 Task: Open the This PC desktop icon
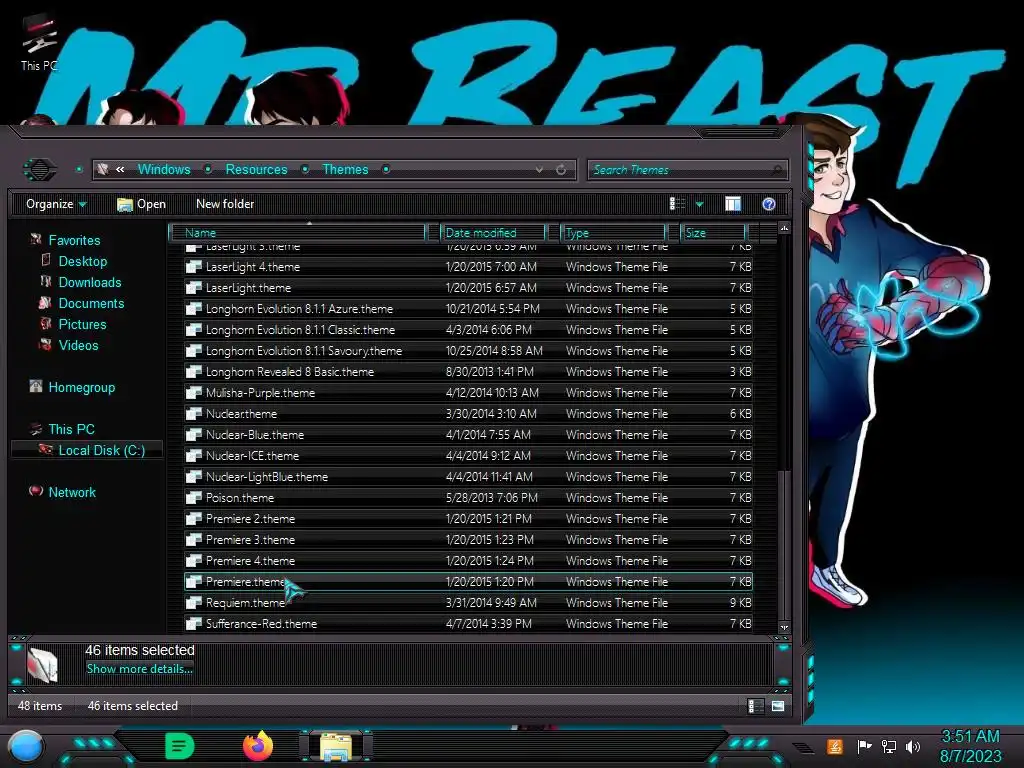pos(39,43)
